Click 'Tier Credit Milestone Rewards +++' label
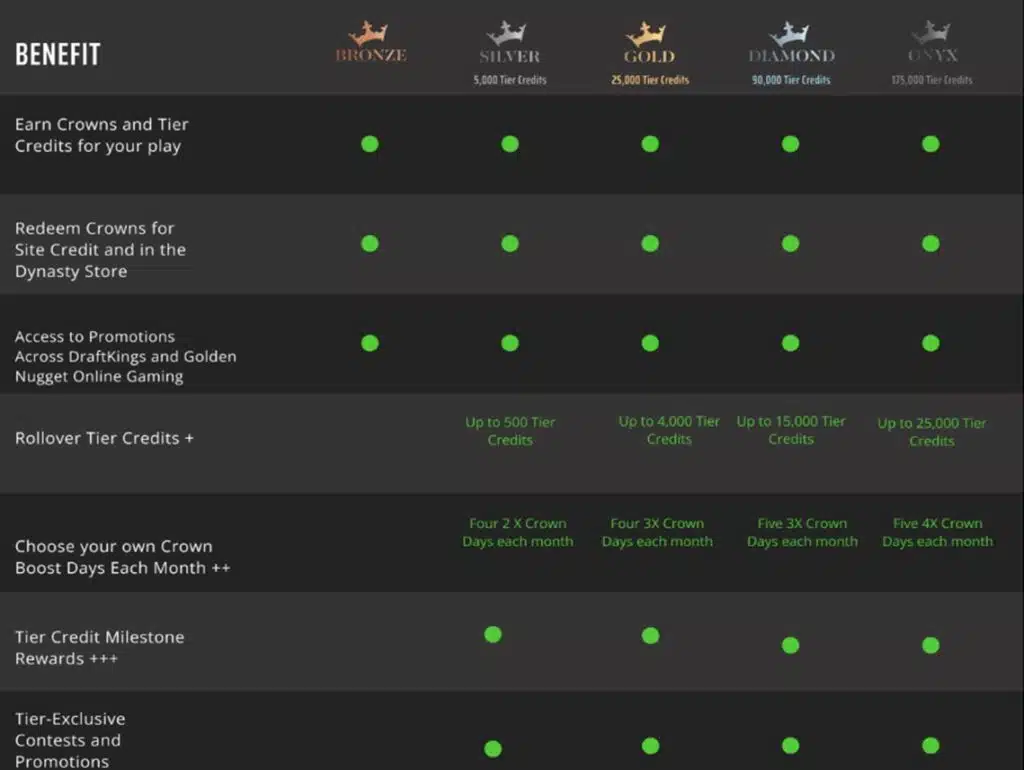The height and width of the screenshot is (770, 1024). [x=99, y=647]
